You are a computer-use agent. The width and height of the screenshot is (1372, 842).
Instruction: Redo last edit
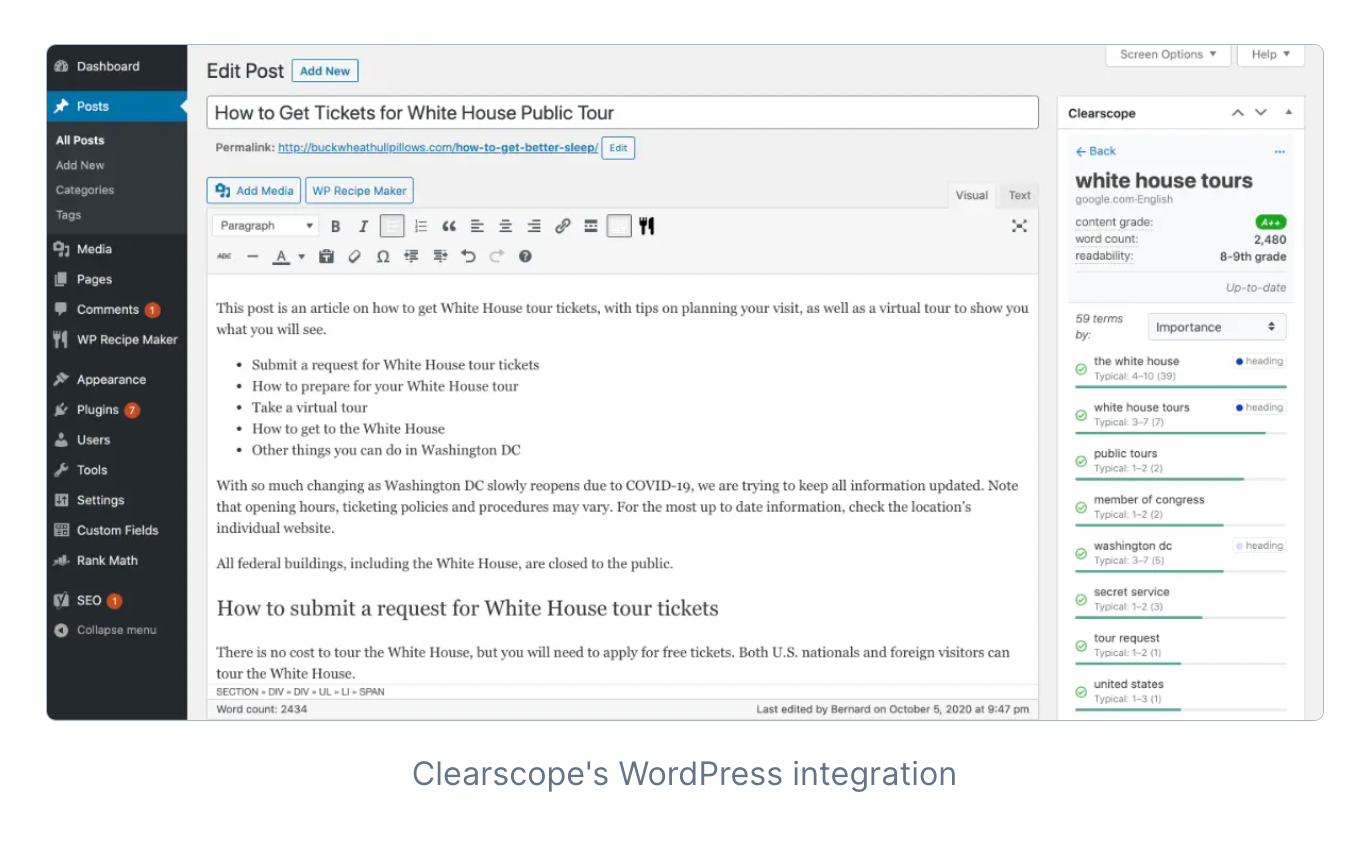[x=497, y=256]
